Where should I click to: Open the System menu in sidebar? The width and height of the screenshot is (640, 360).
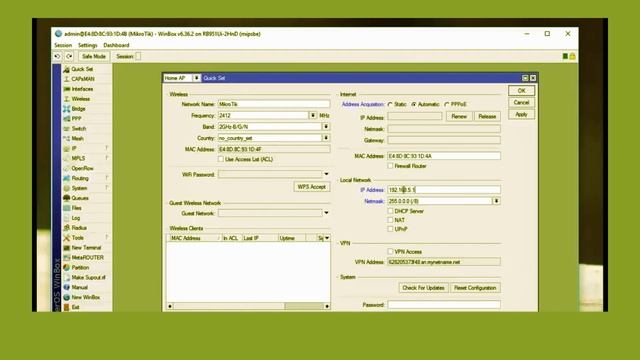pyautogui.click(x=79, y=188)
